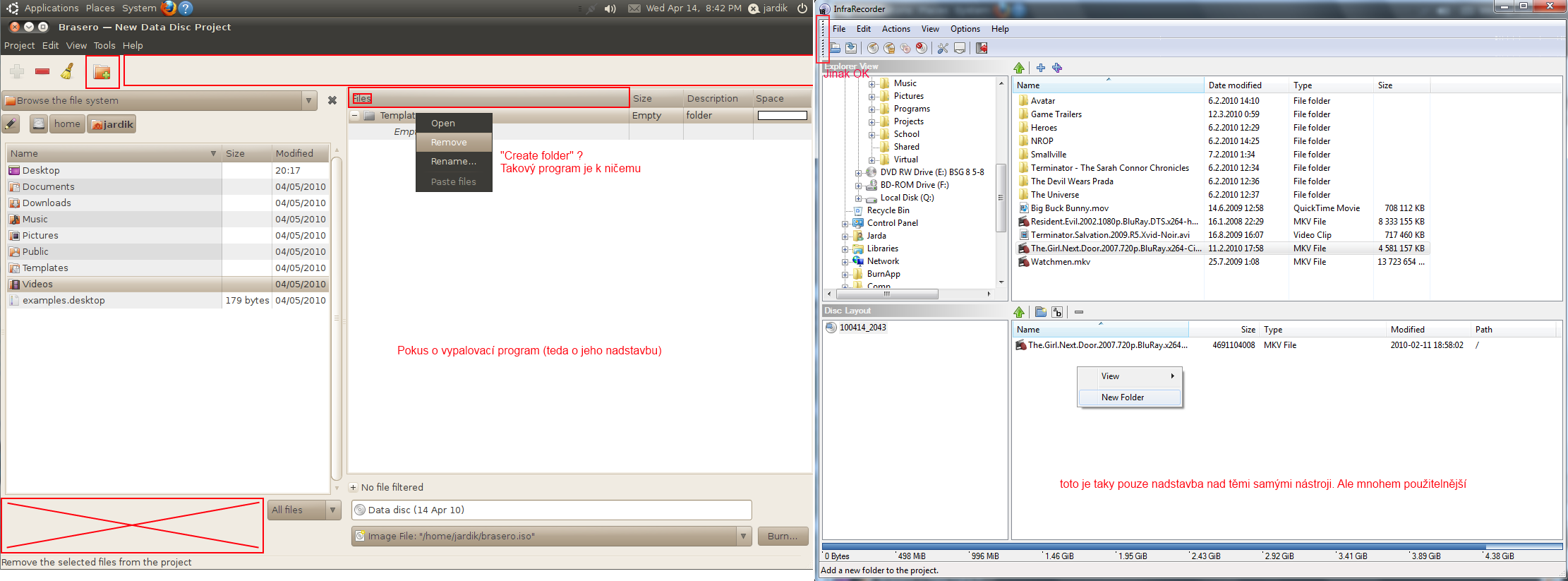Click the red arrow exit icon in InfraRecorder
Screen dimensions: 1568x581
(982, 48)
